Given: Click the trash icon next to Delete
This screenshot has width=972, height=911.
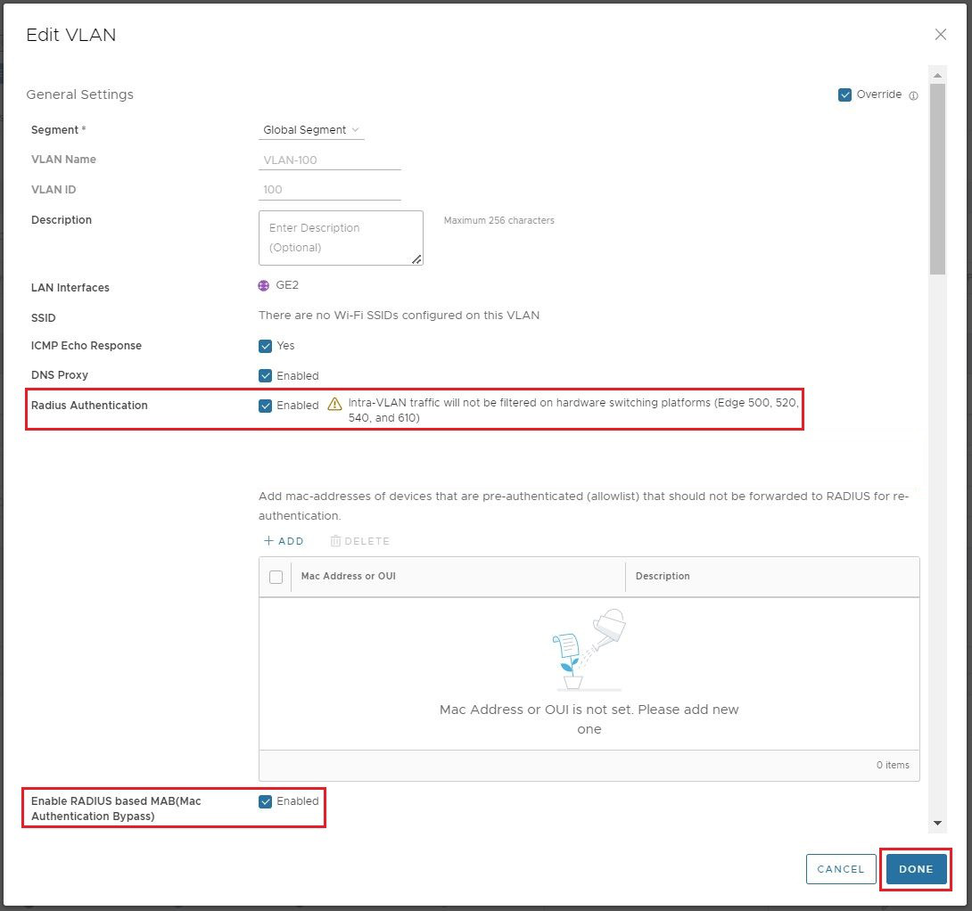Looking at the screenshot, I should (336, 541).
